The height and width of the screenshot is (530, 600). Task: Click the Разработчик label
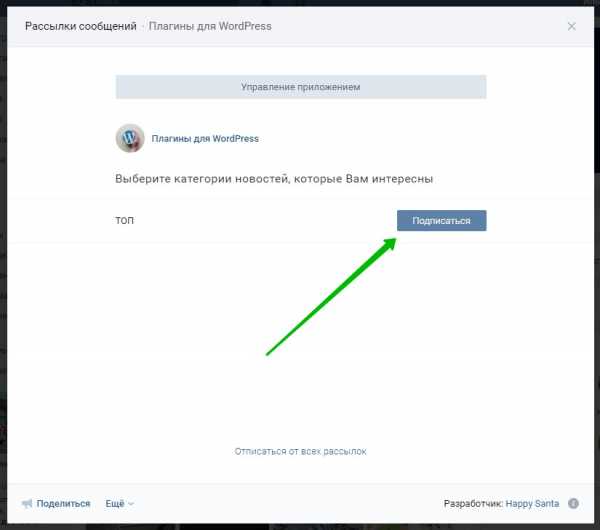coord(473,504)
